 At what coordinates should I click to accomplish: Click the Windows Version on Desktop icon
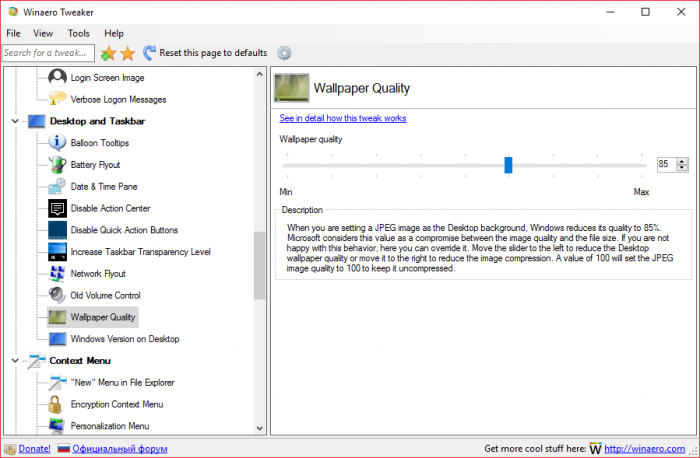coord(58,339)
